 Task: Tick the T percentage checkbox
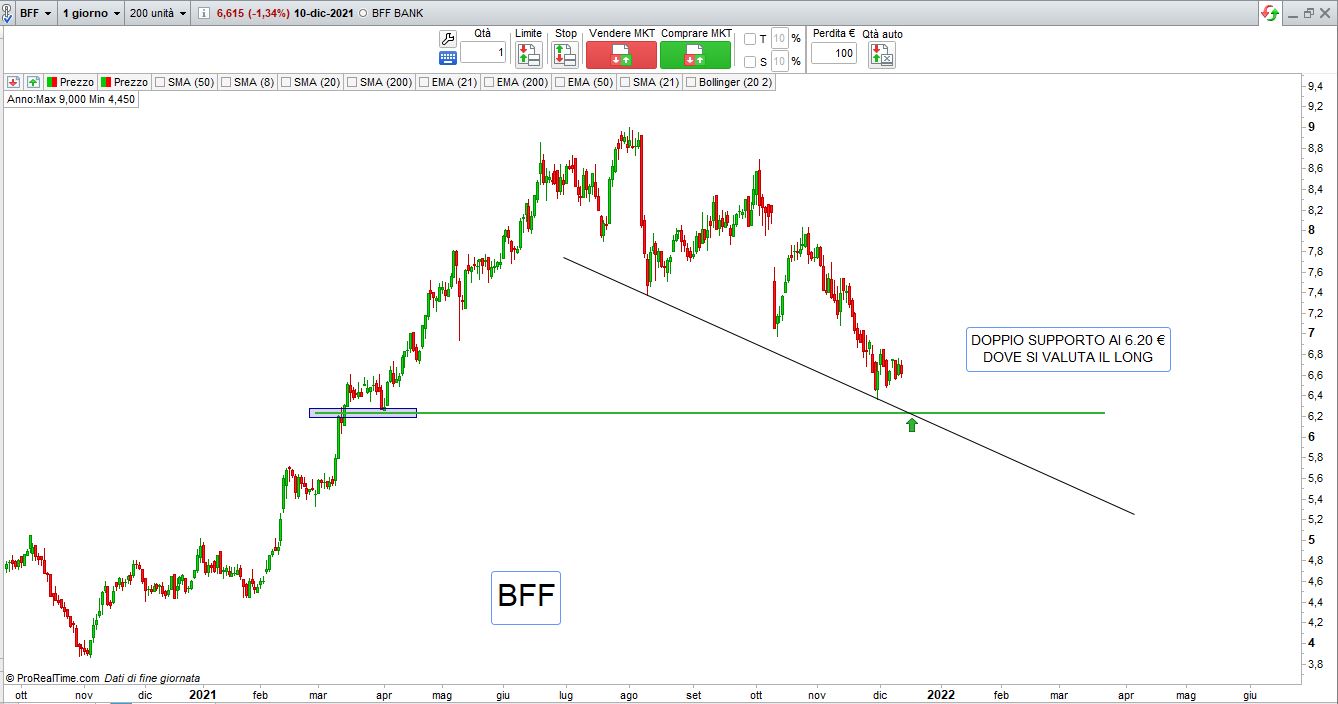tap(750, 39)
